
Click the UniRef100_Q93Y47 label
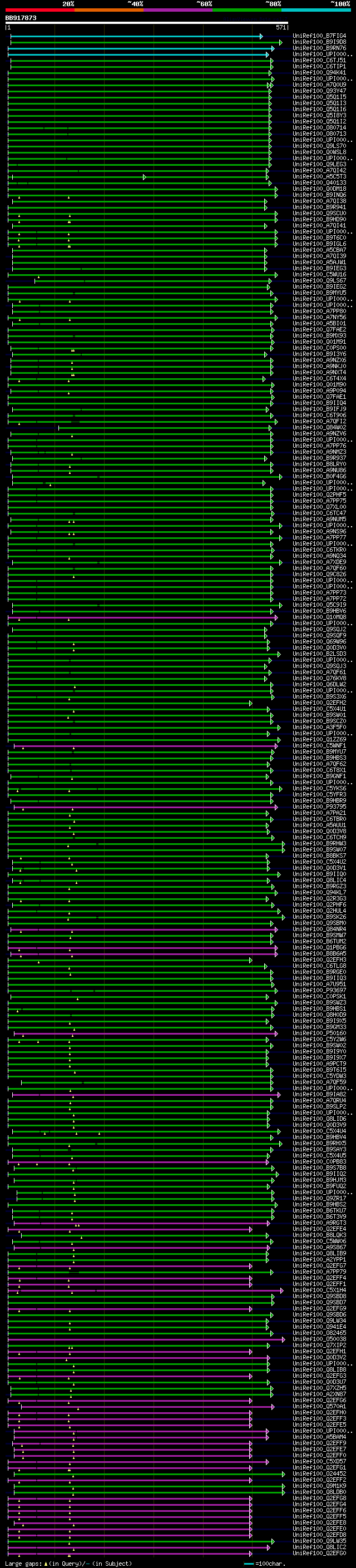pyautogui.click(x=319, y=91)
